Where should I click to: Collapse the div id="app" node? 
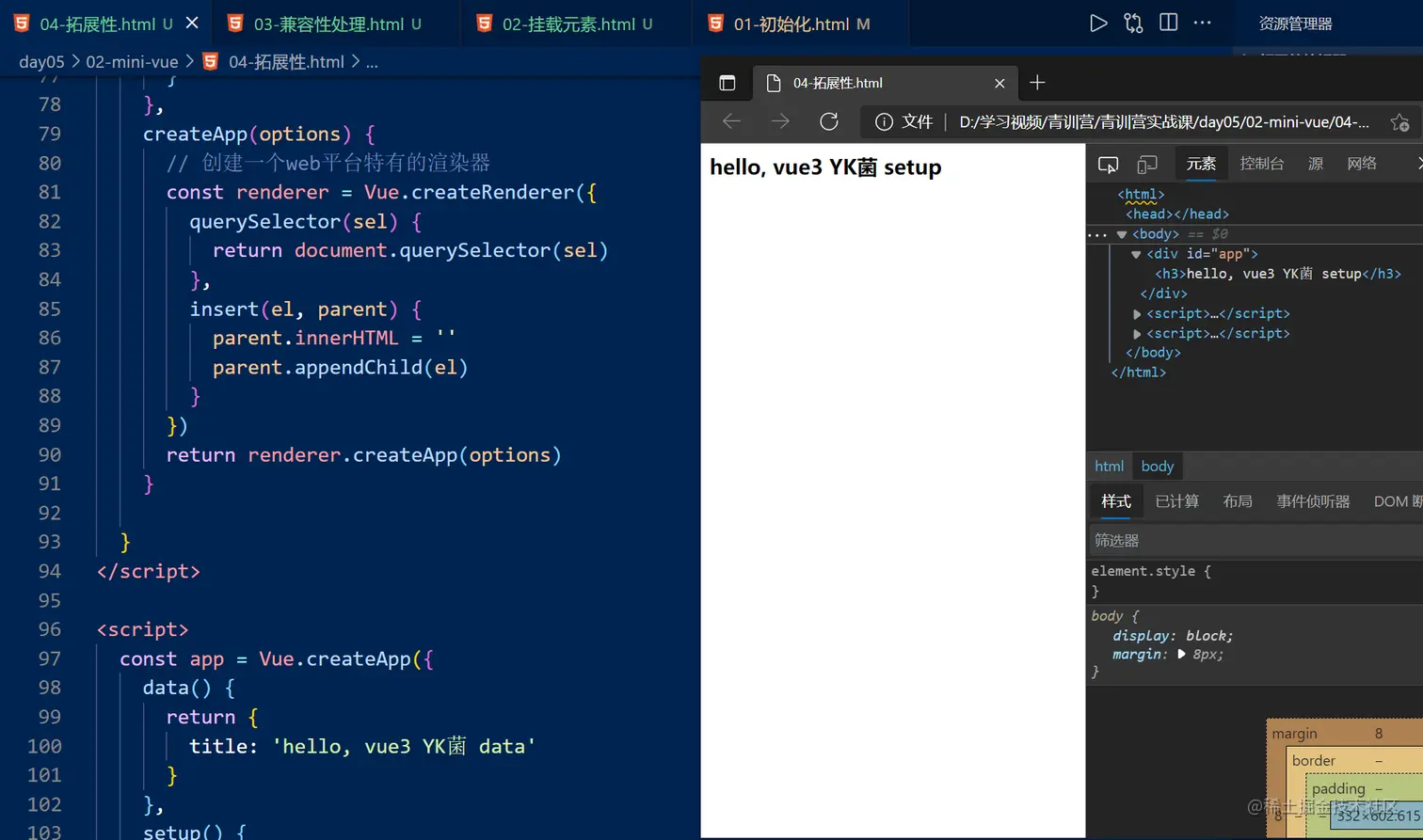tap(1136, 254)
